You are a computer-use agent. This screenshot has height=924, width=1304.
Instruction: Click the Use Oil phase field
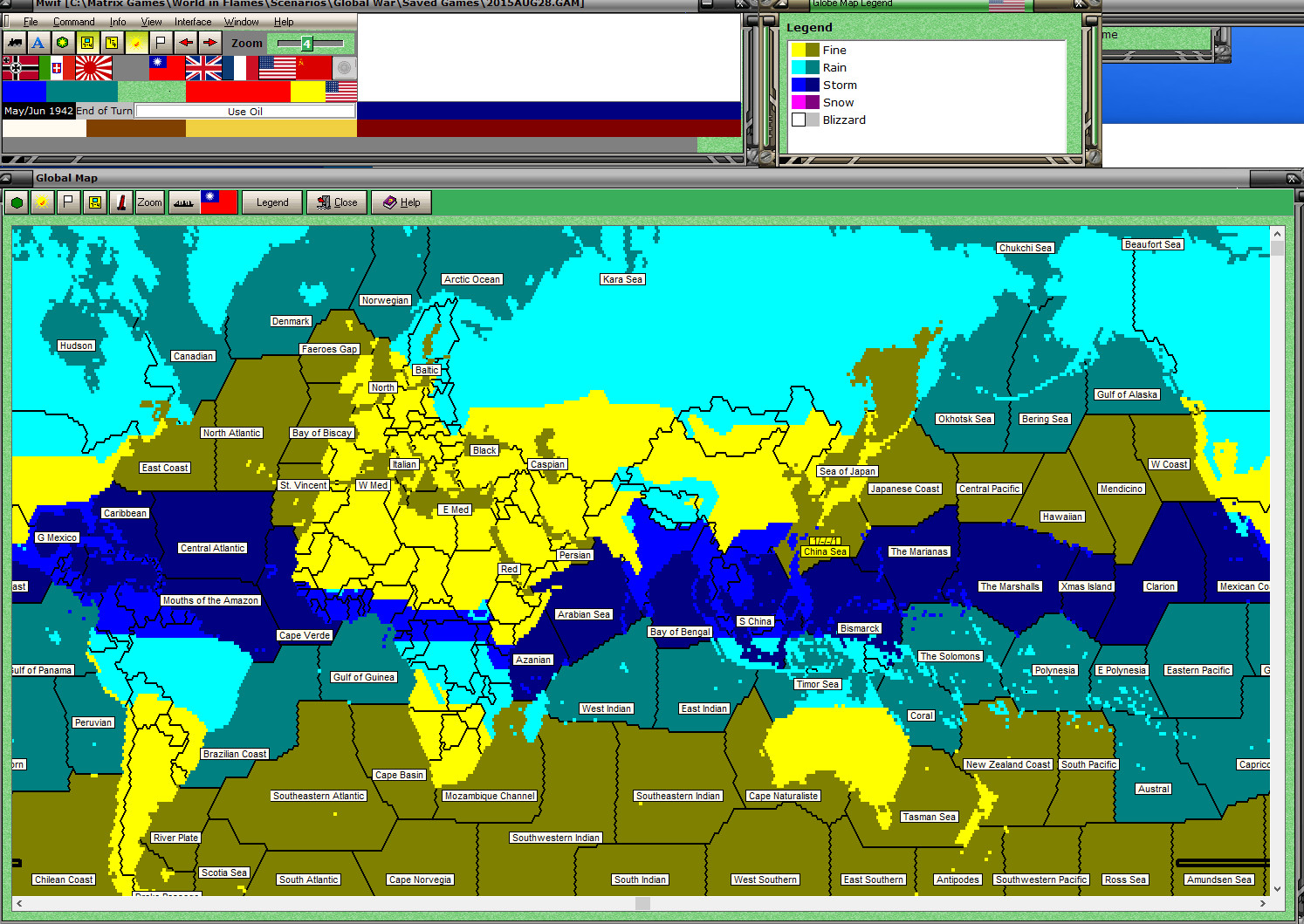pos(245,112)
